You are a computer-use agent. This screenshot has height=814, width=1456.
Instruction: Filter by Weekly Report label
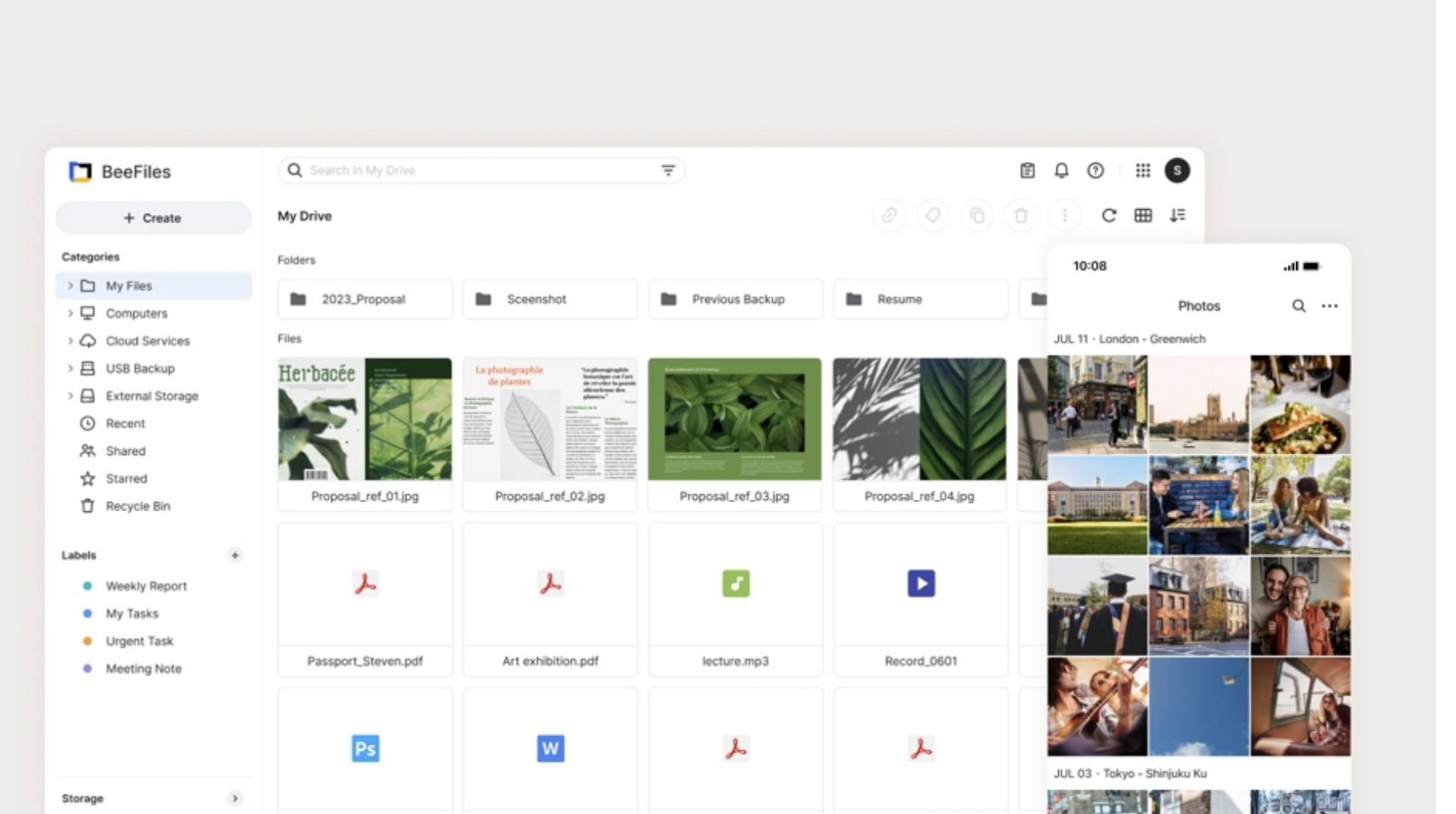coord(146,586)
